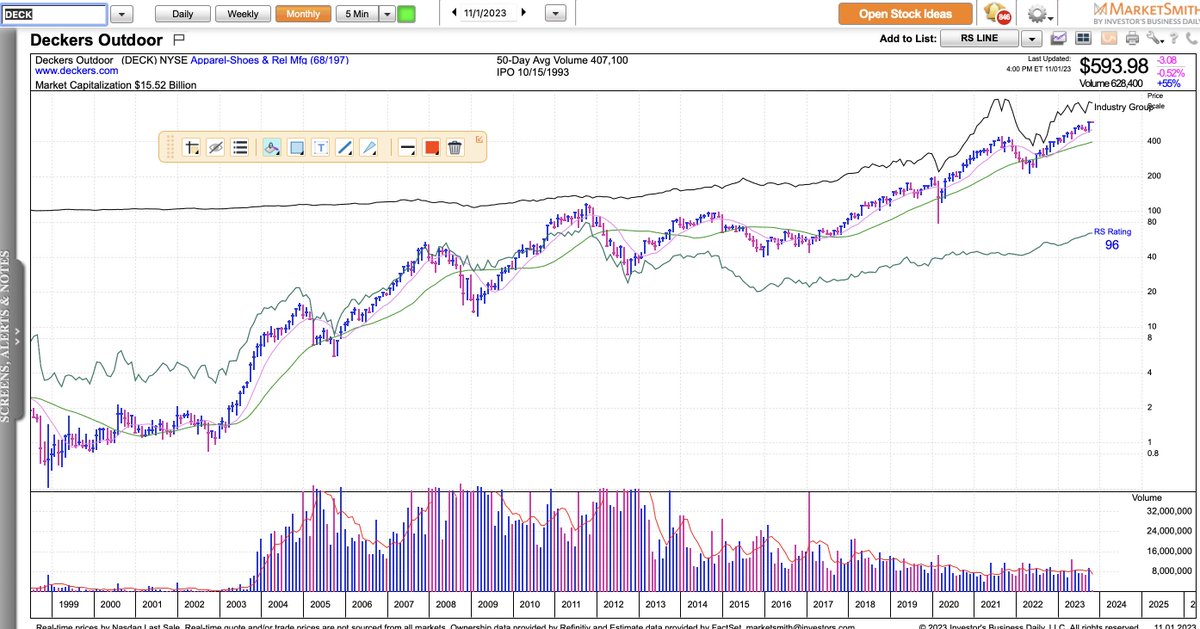The width and height of the screenshot is (1200, 629).
Task: Switch to the Weekly chart
Action: click(x=242, y=14)
